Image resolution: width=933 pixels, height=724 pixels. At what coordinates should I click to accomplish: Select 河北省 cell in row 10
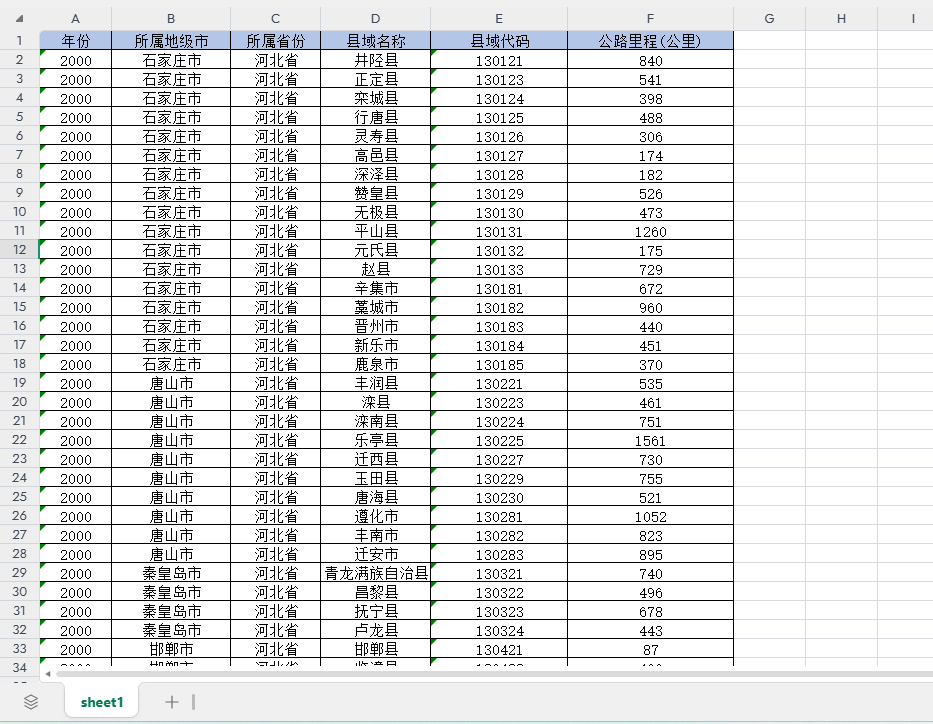tap(275, 212)
